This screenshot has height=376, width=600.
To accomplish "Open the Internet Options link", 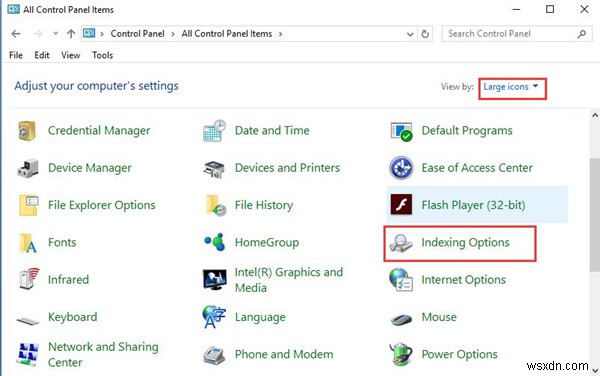I will click(464, 280).
